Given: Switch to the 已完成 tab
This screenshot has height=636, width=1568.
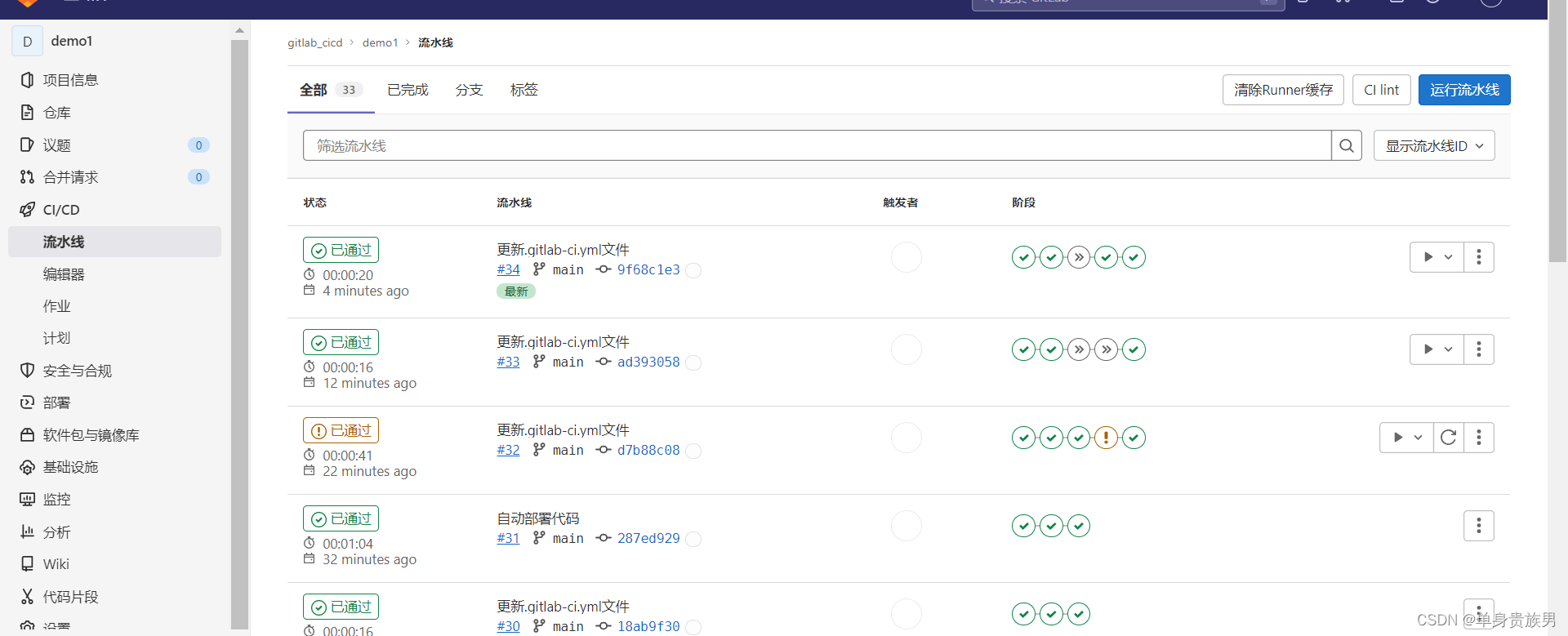Looking at the screenshot, I should (408, 90).
